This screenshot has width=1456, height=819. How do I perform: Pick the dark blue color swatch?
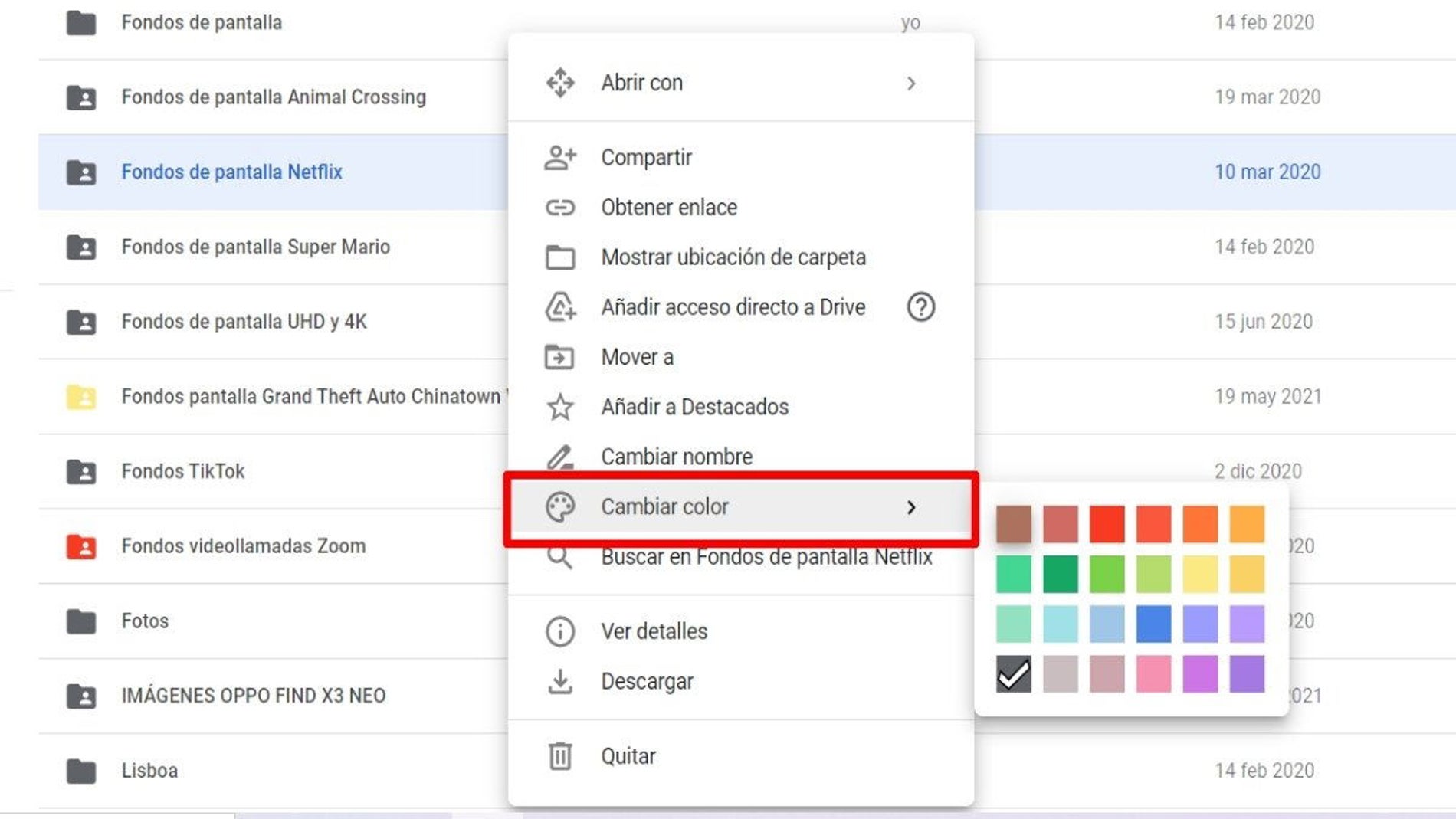coord(1153,624)
